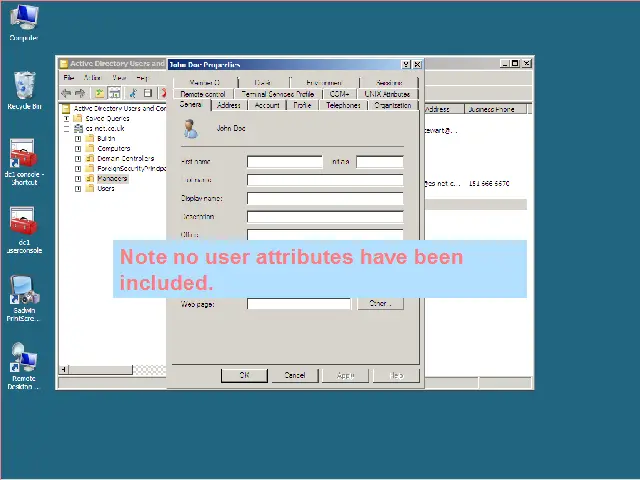This screenshot has width=640, height=480.
Task: Open the View menu
Action: point(119,78)
